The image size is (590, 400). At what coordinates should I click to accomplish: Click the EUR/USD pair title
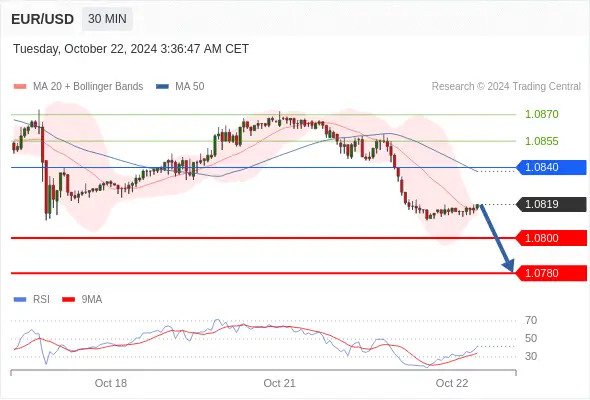43,19
